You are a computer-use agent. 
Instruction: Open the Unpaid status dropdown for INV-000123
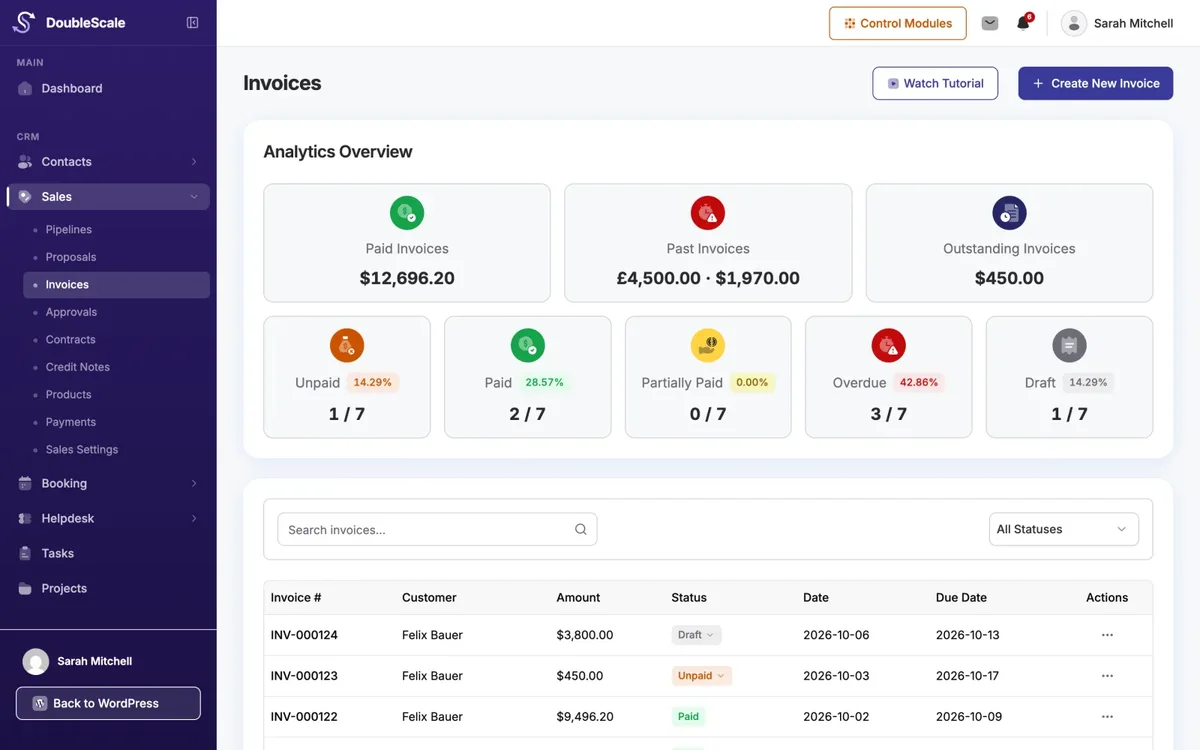point(701,676)
